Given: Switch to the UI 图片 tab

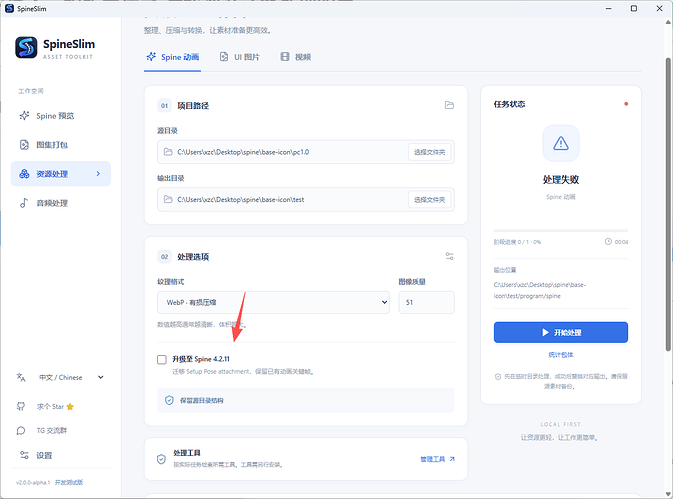Looking at the screenshot, I should [239, 57].
